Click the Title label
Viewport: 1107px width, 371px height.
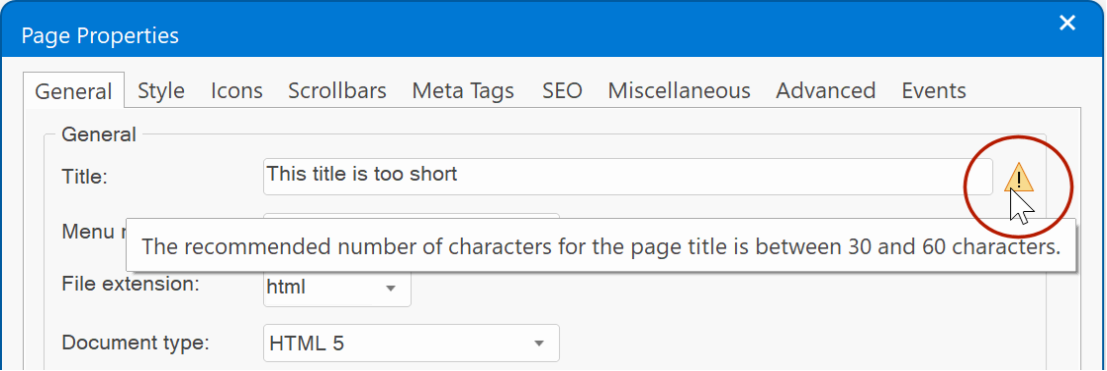(x=85, y=177)
